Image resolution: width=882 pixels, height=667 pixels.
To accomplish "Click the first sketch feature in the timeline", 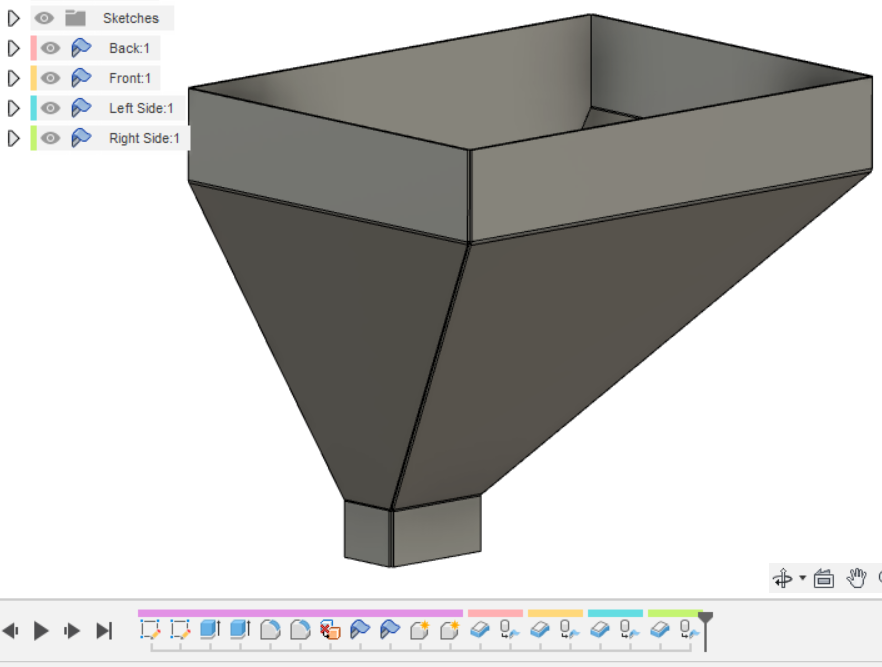I will coord(149,630).
